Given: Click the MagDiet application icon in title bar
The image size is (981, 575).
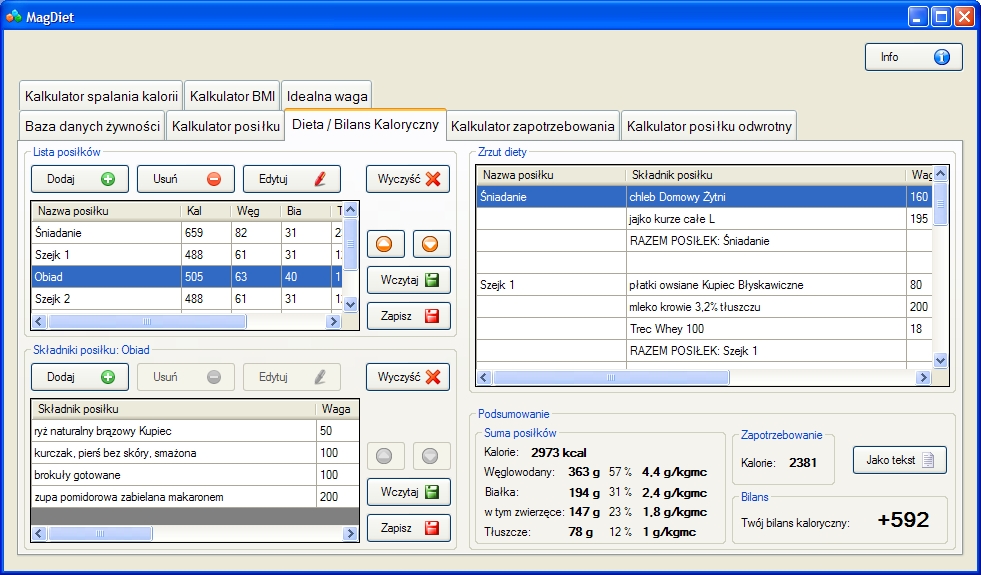Looking at the screenshot, I should pyautogui.click(x=13, y=17).
